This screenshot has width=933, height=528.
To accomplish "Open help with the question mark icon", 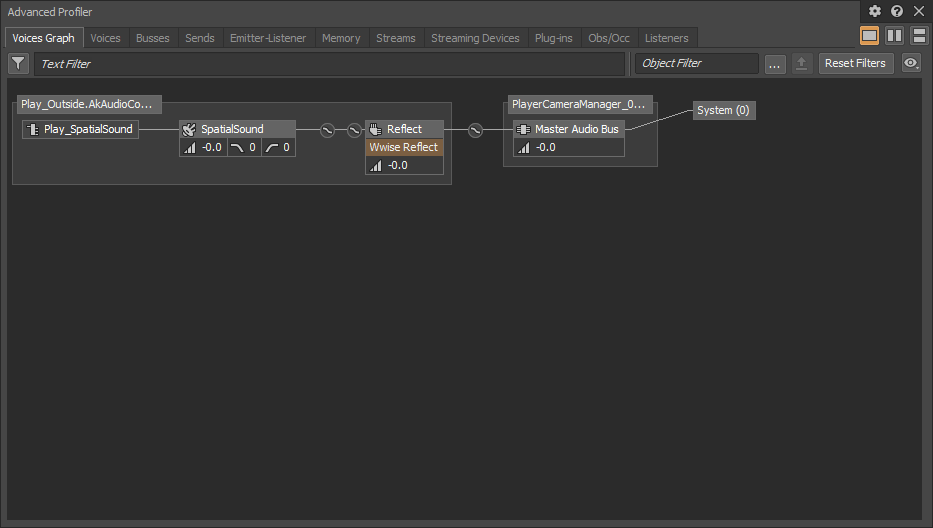I will click(897, 11).
